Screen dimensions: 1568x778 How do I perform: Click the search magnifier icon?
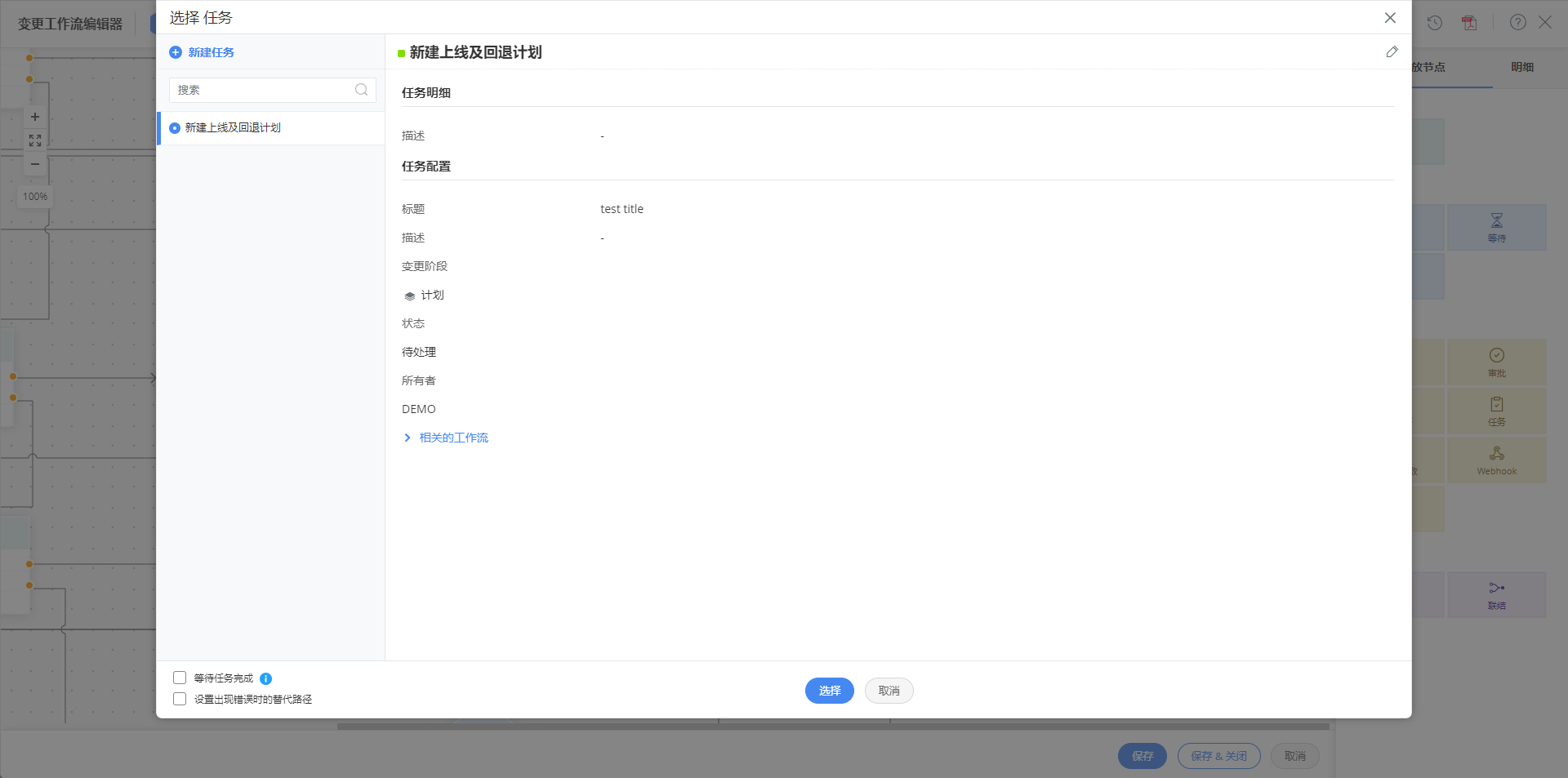point(361,90)
